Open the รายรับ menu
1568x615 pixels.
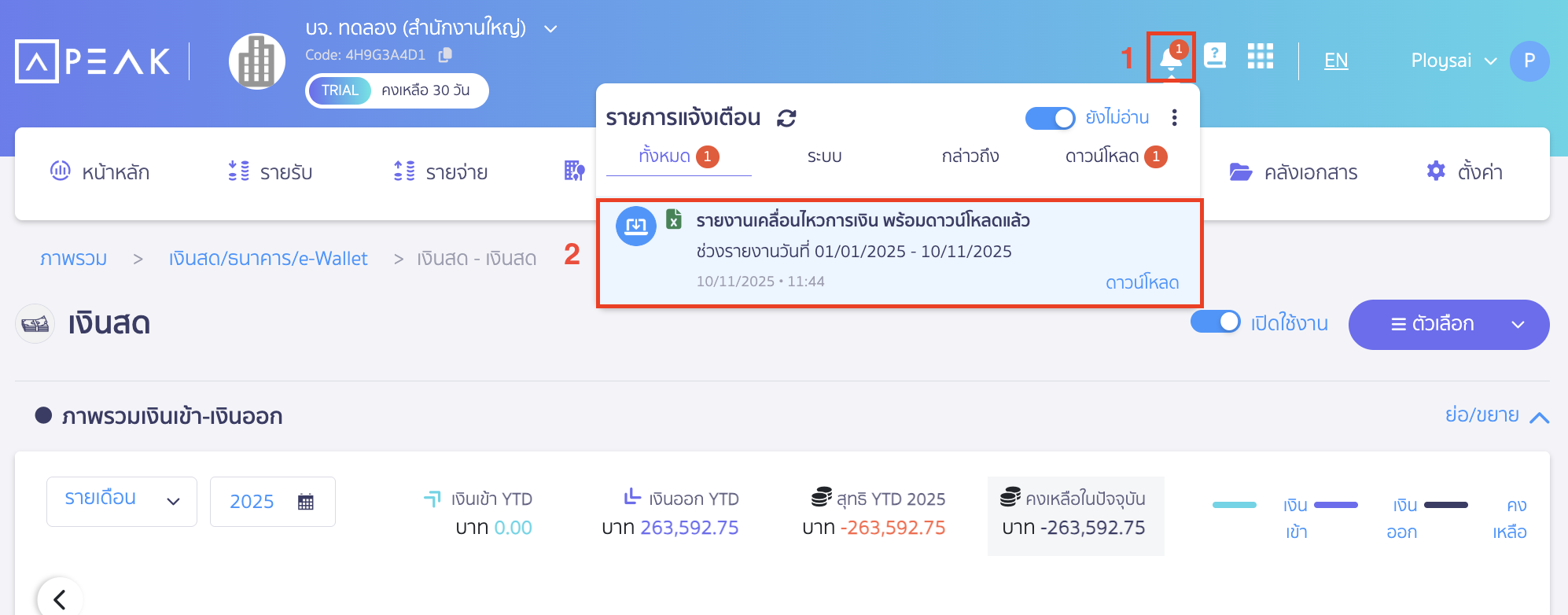(x=271, y=172)
